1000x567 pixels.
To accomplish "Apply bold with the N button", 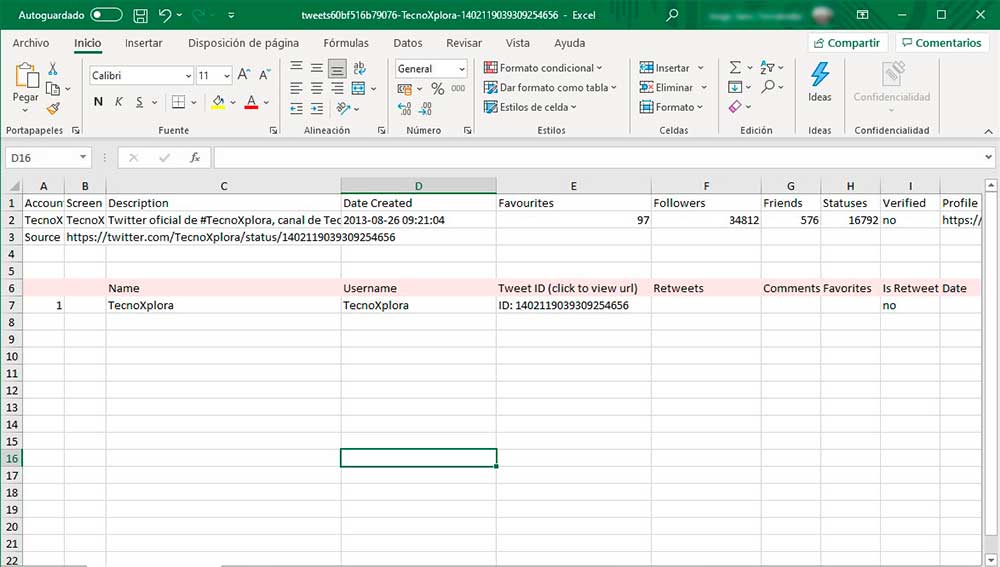I will (98, 102).
